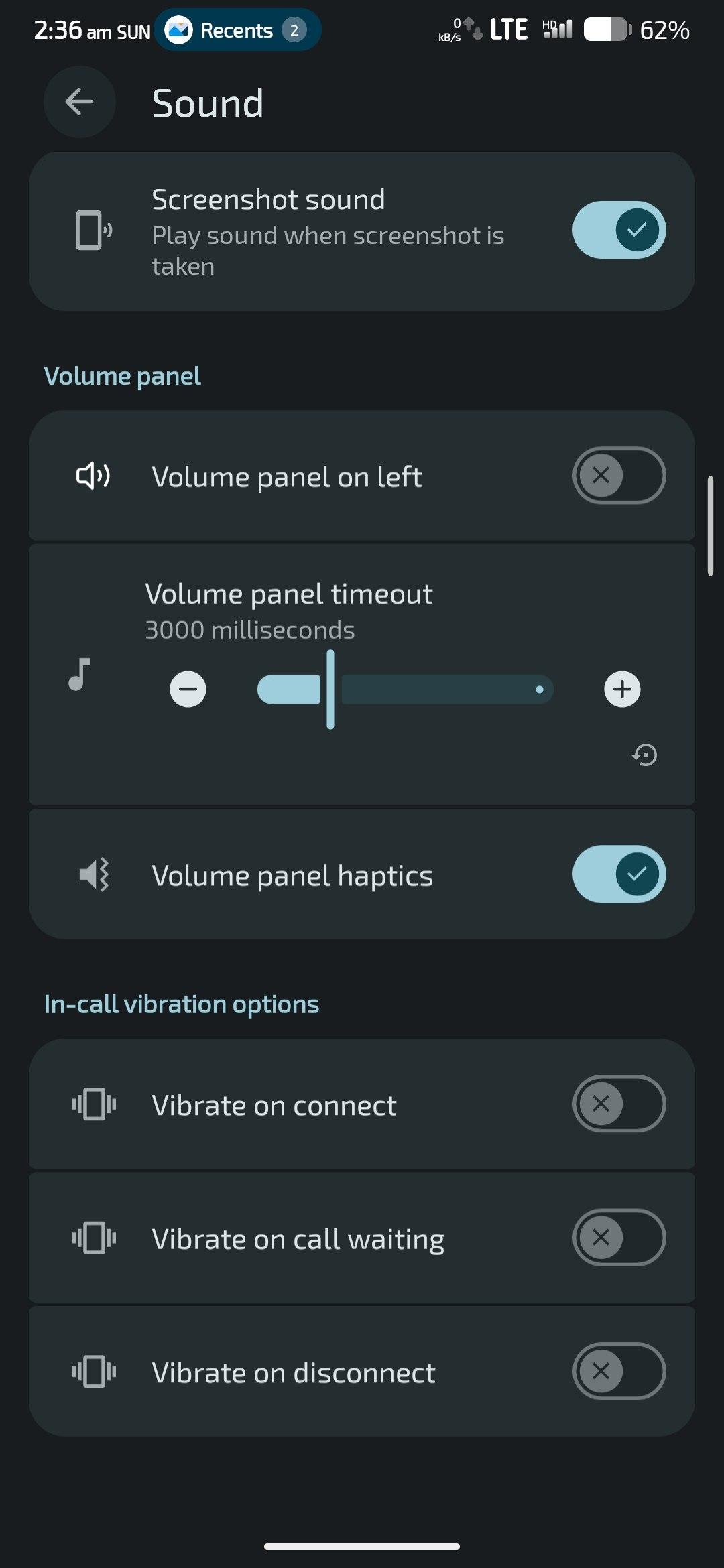The height and width of the screenshot is (1568, 724).
Task: Reset volume panel timeout to default
Action: (644, 755)
